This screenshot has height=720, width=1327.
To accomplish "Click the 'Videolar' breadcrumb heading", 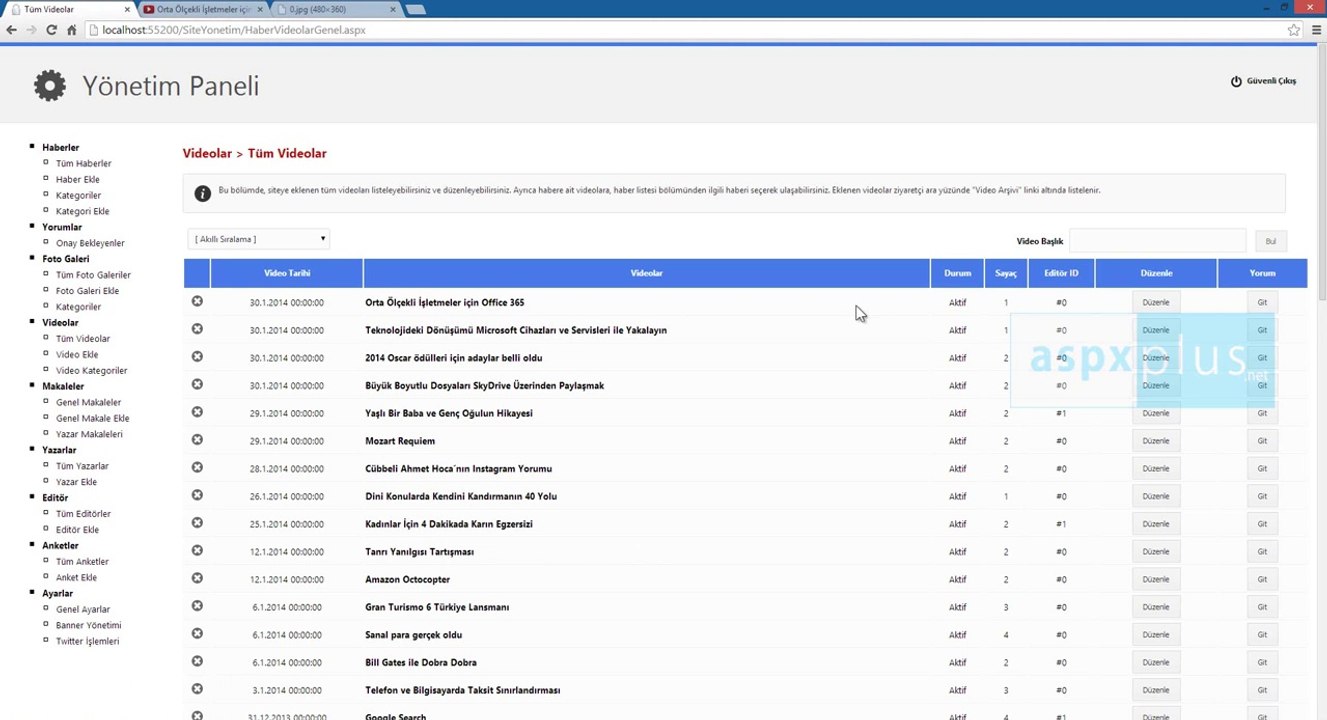I will (207, 153).
